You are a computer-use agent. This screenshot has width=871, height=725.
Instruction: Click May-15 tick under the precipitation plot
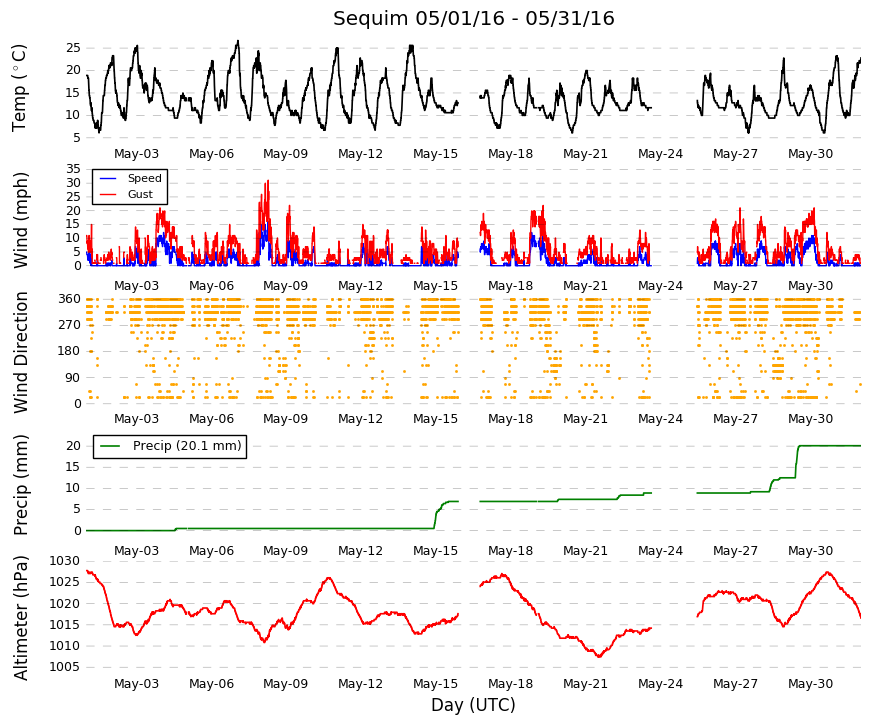click(x=436, y=551)
